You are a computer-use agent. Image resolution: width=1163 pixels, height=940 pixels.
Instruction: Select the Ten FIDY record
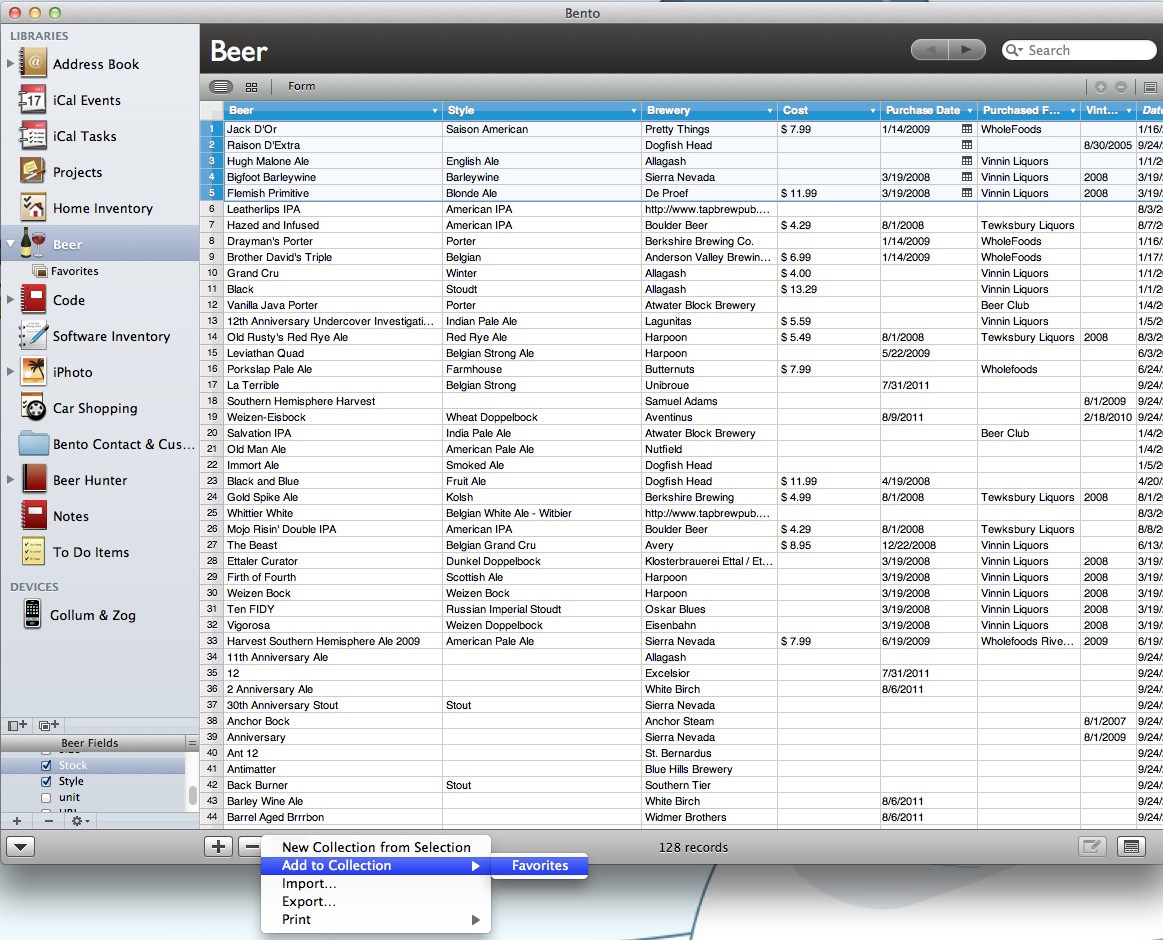[681, 609]
